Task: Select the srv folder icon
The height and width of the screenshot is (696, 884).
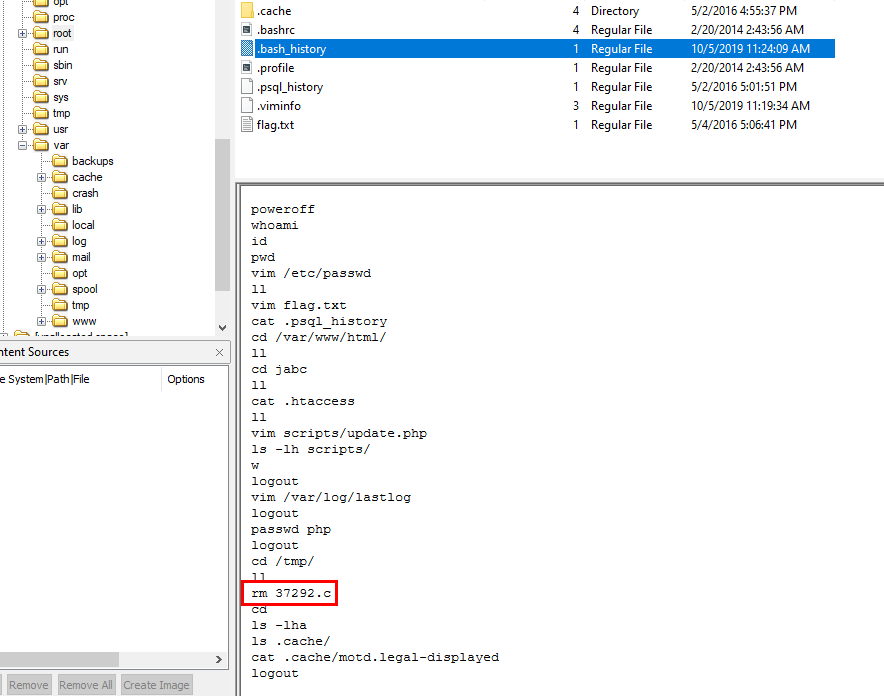Action: [x=41, y=82]
